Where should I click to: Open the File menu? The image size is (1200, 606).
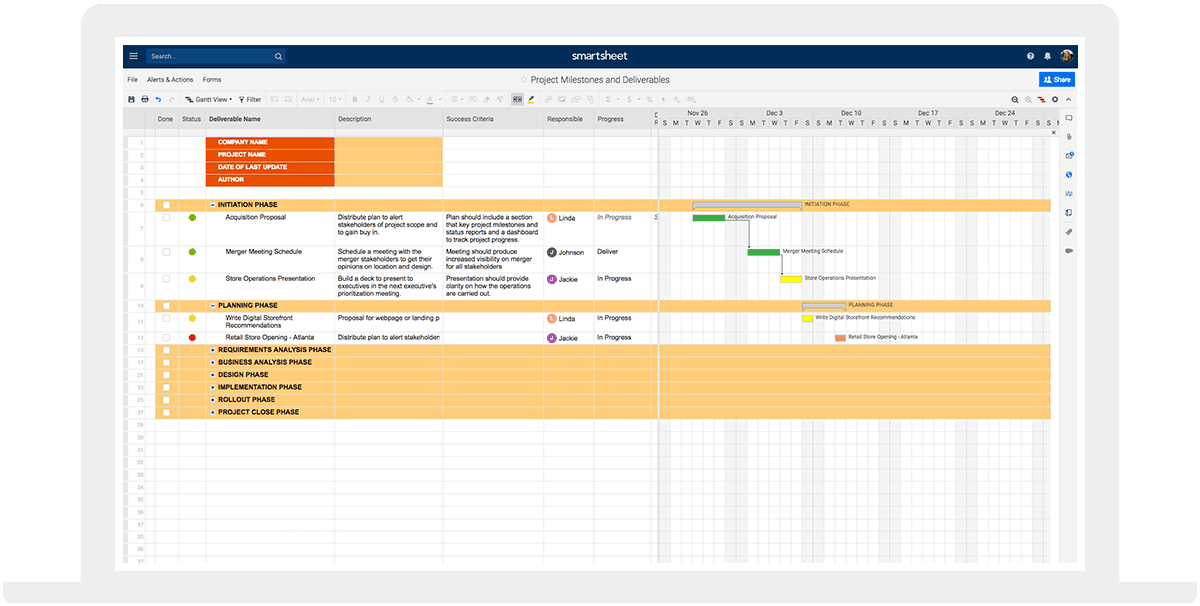[x=132, y=79]
